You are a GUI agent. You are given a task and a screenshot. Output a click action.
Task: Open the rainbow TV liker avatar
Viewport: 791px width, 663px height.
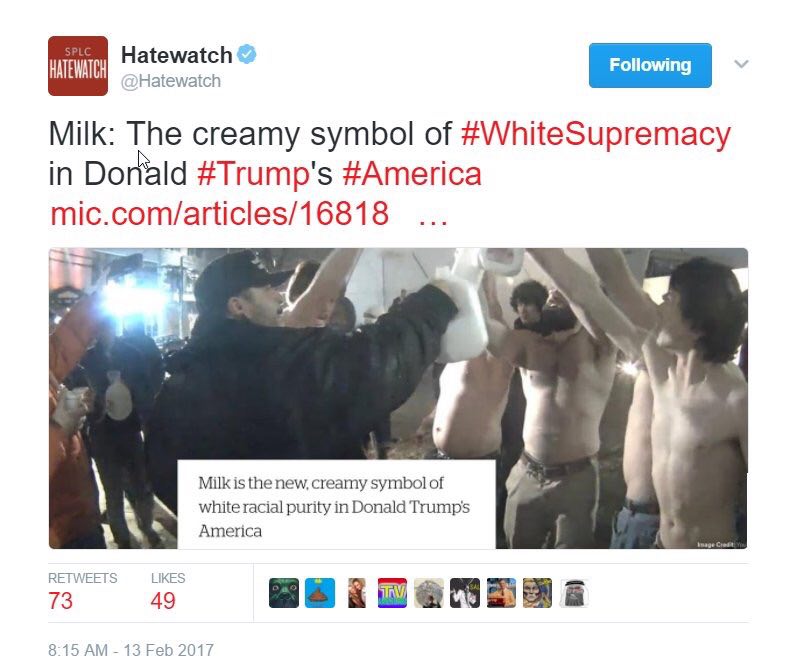pos(392,593)
